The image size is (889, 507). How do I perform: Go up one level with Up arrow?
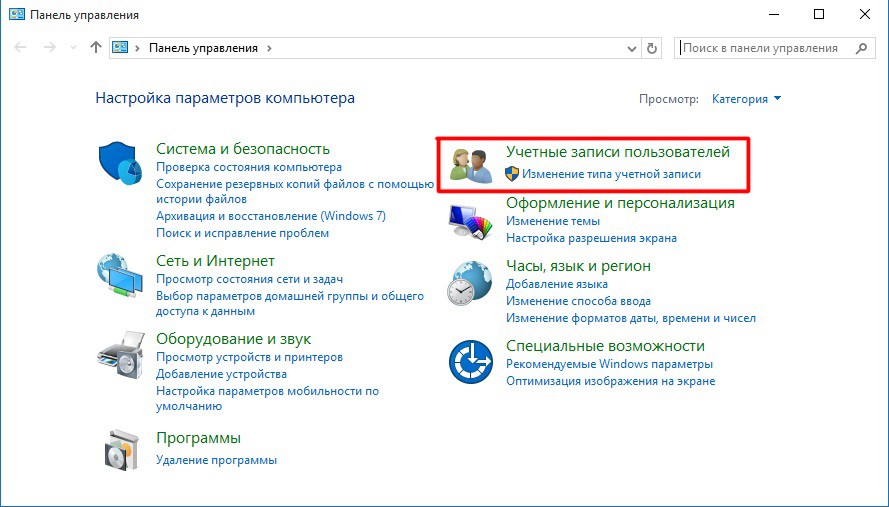pyautogui.click(x=96, y=48)
